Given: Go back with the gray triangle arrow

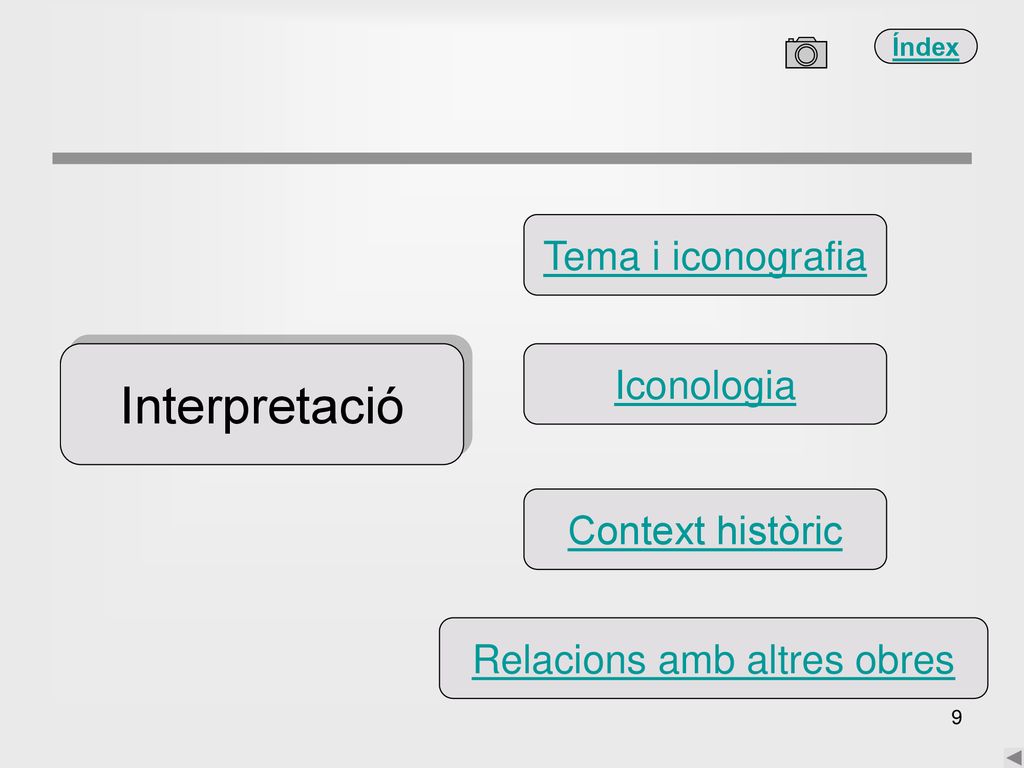Looking at the screenshot, I should pos(1014,758).
